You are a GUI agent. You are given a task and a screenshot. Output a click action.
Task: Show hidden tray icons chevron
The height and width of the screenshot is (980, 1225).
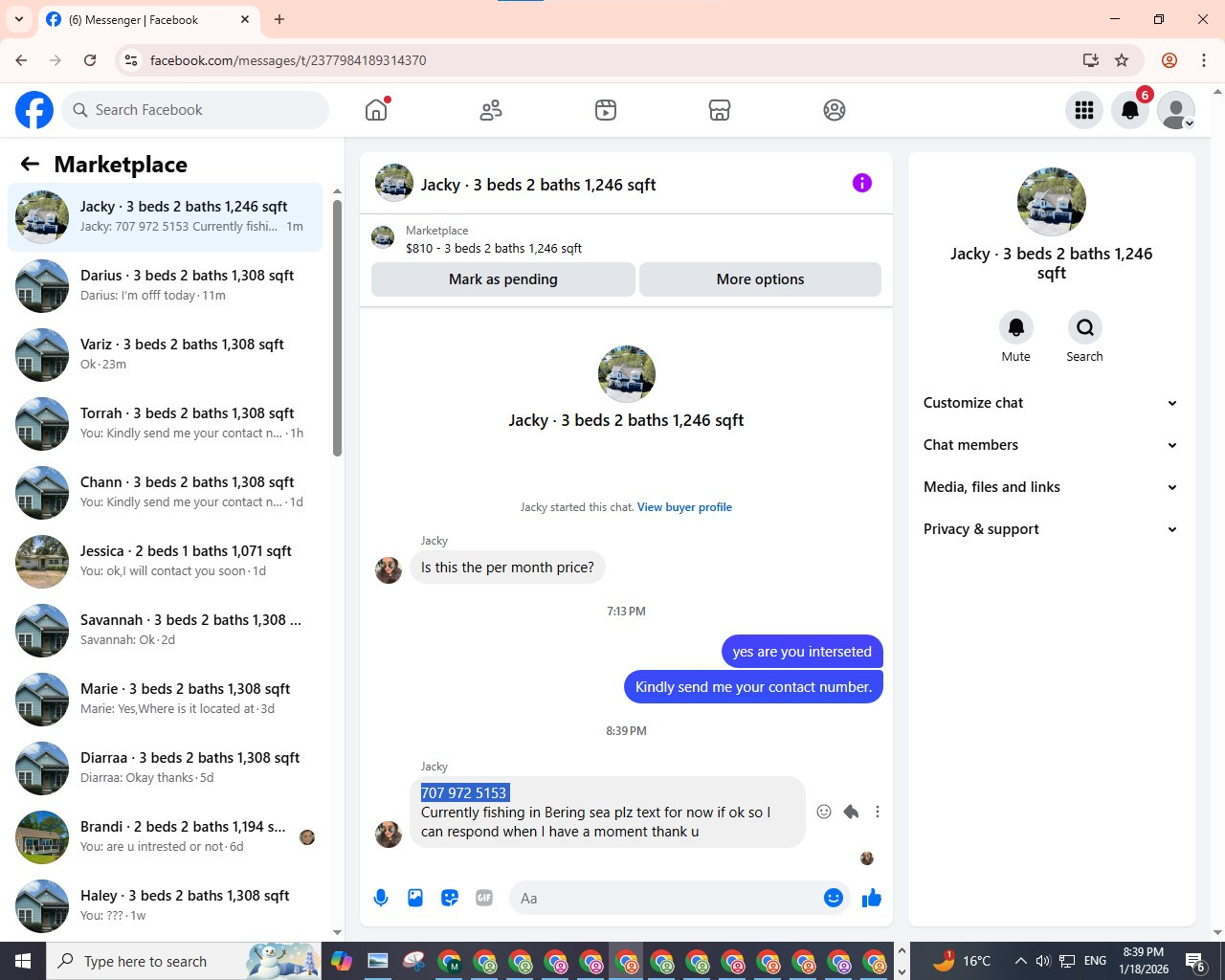tap(1020, 961)
